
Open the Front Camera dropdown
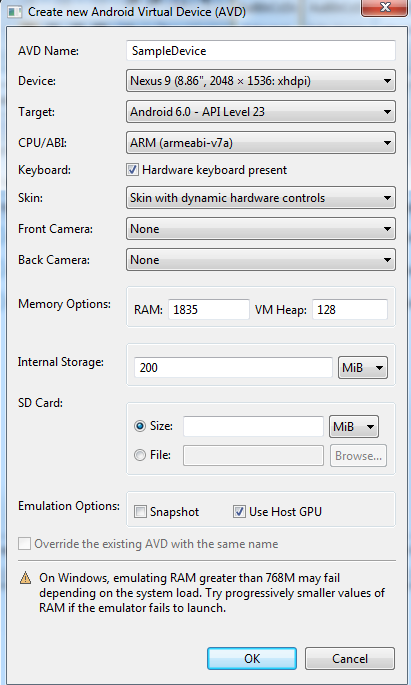click(261, 229)
